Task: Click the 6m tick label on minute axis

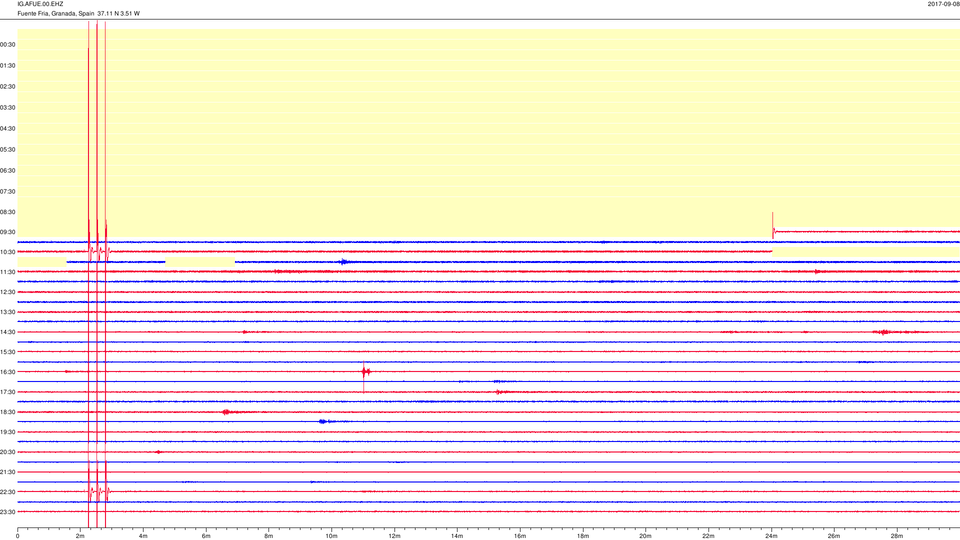Action: tap(206, 536)
